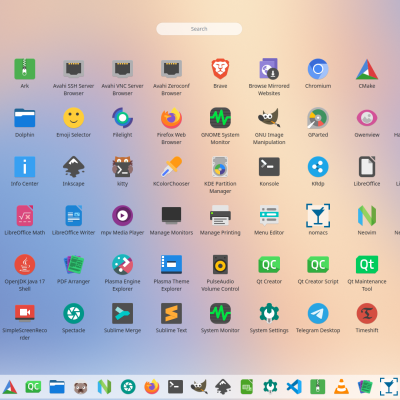Click the brown bear face dock icon
The width and height of the screenshot is (400, 400).
[x=81, y=388]
